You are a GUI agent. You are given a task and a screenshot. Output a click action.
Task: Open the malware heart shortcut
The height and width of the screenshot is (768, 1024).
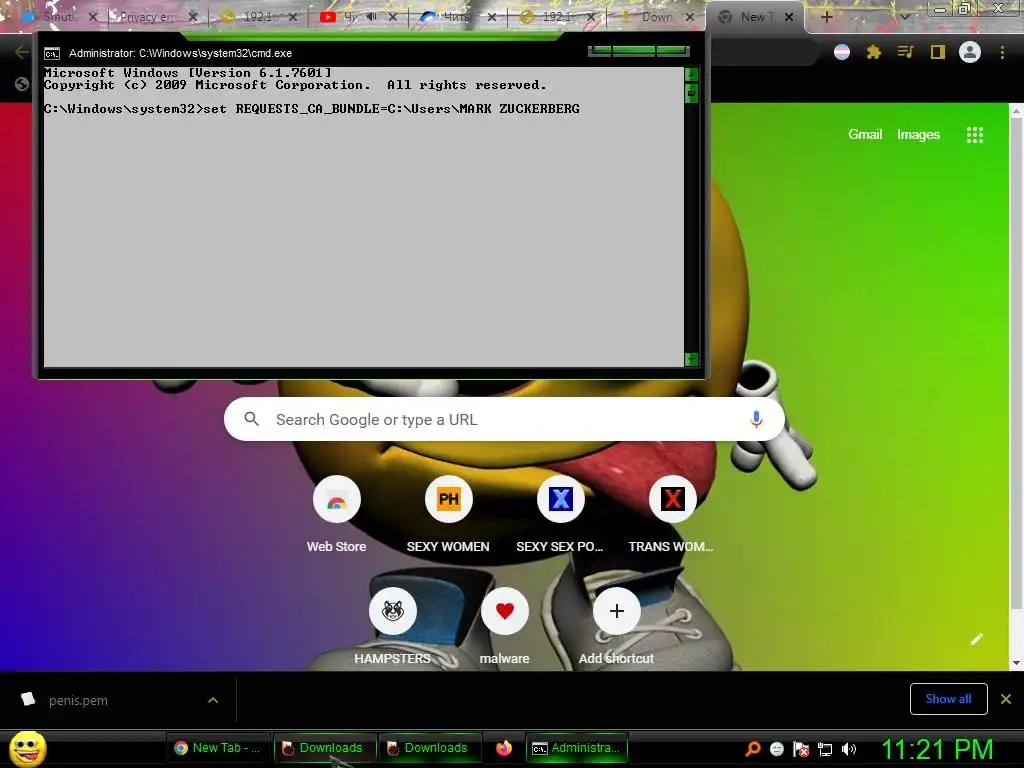pyautogui.click(x=504, y=611)
